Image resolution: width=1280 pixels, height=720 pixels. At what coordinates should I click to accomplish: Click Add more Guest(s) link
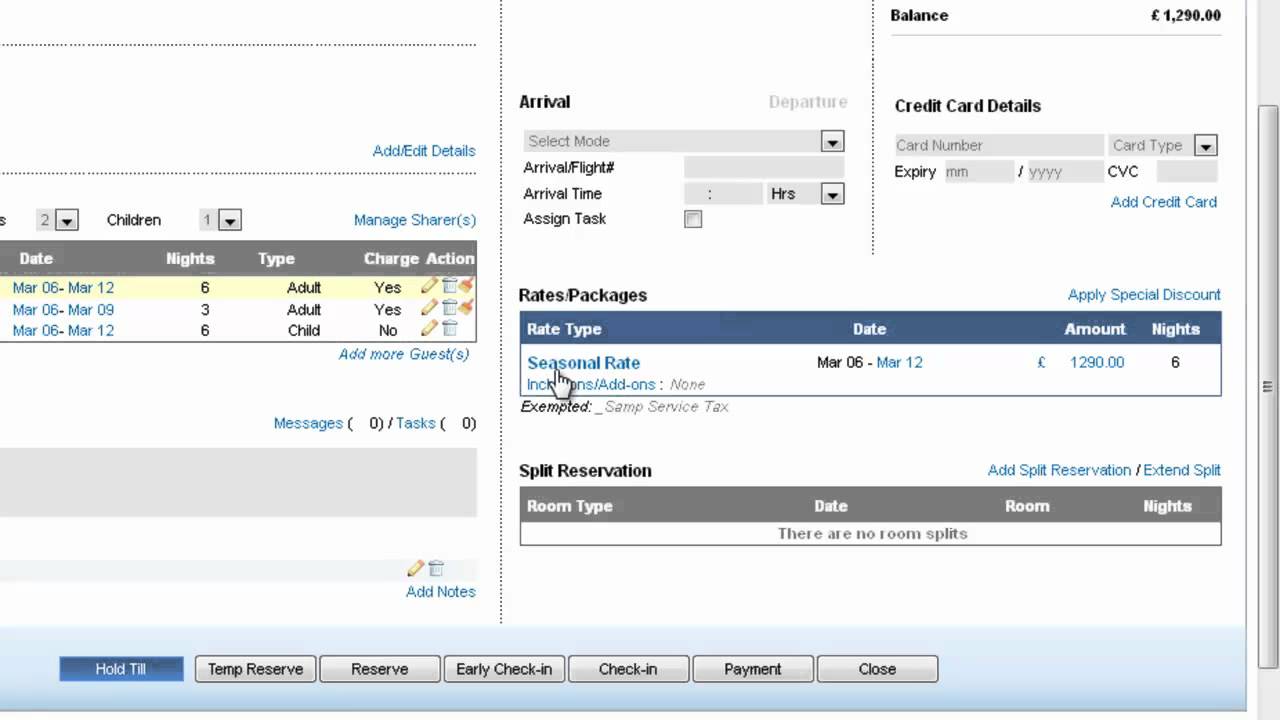[x=404, y=354]
